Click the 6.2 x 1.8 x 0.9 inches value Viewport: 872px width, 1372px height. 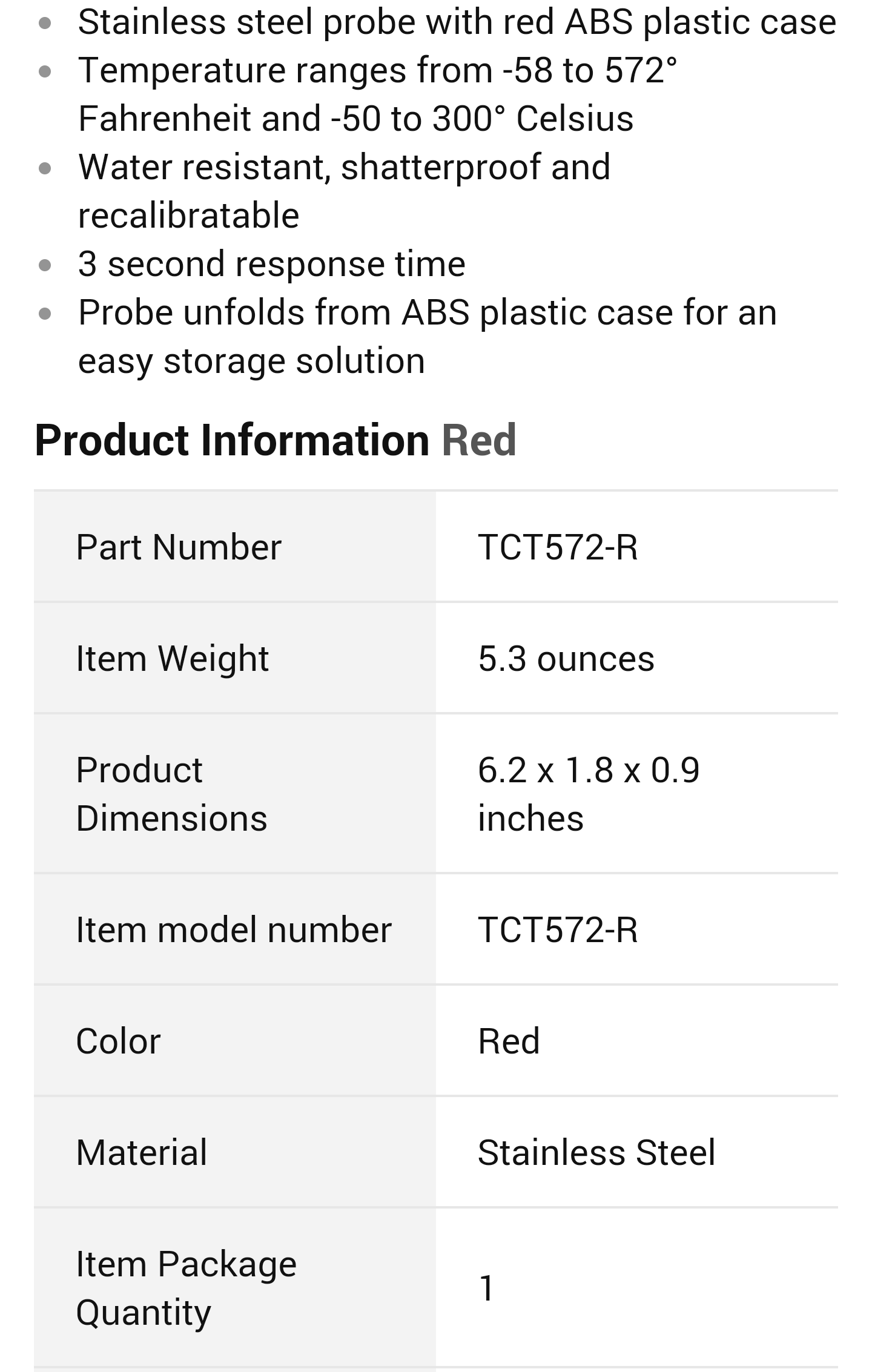[588, 794]
